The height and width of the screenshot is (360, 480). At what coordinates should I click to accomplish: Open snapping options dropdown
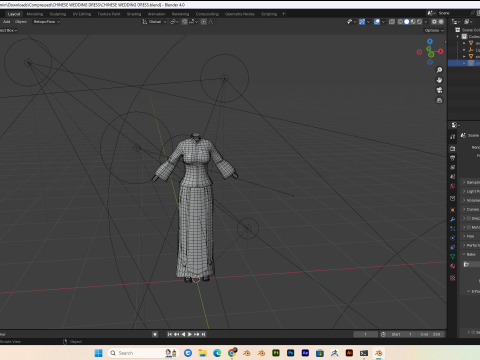193,22
